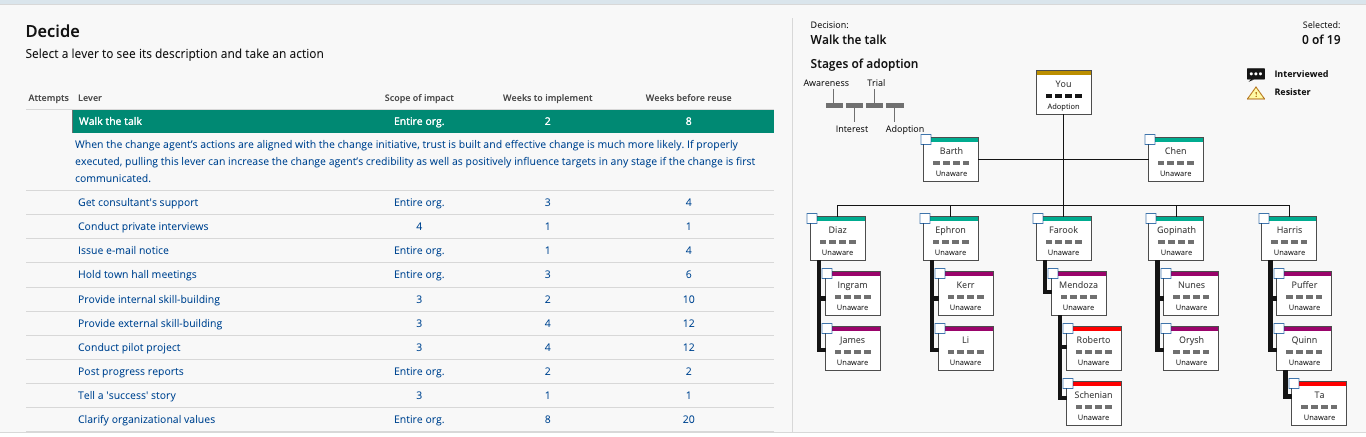
Task: Click the Mendoza employee card
Action: [1078, 293]
